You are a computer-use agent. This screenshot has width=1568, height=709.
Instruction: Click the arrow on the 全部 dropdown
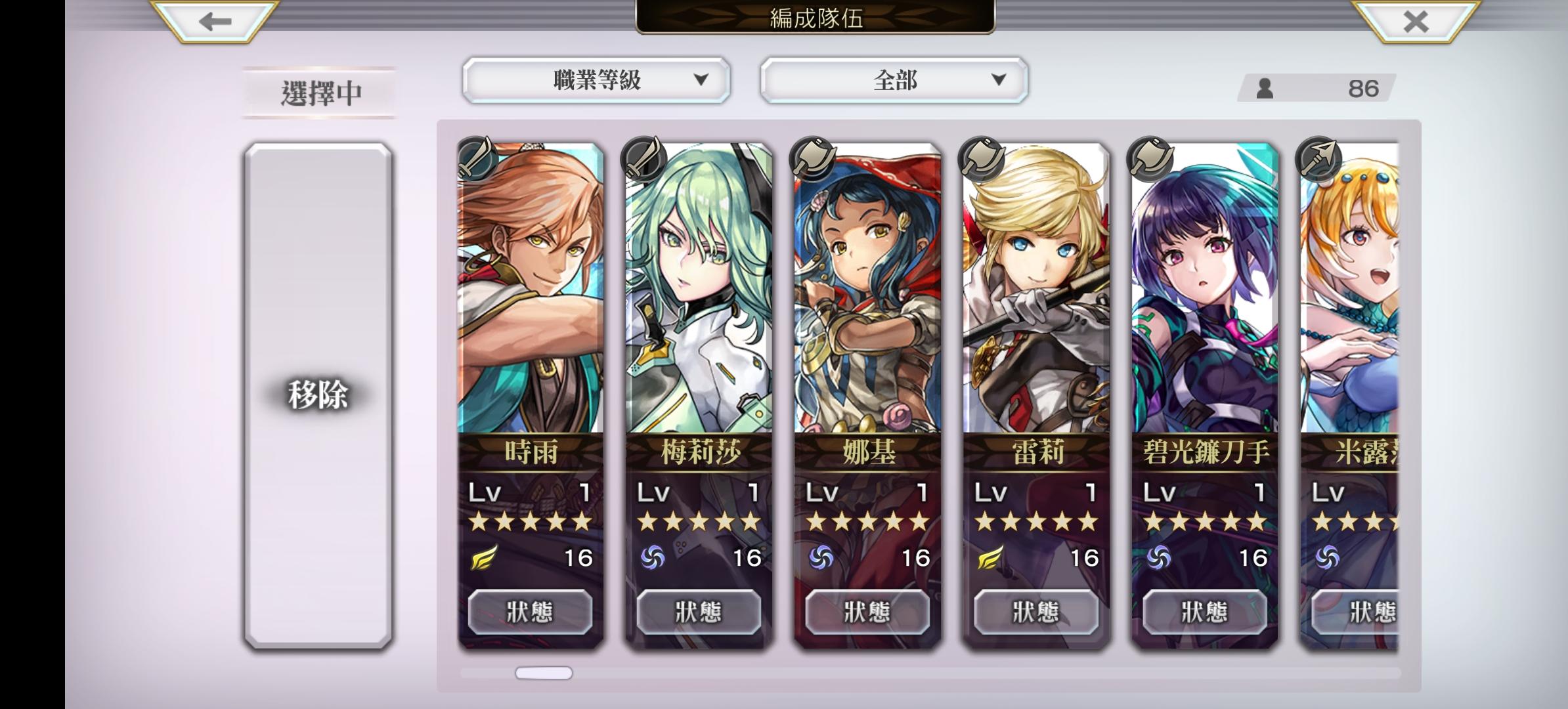(x=999, y=80)
